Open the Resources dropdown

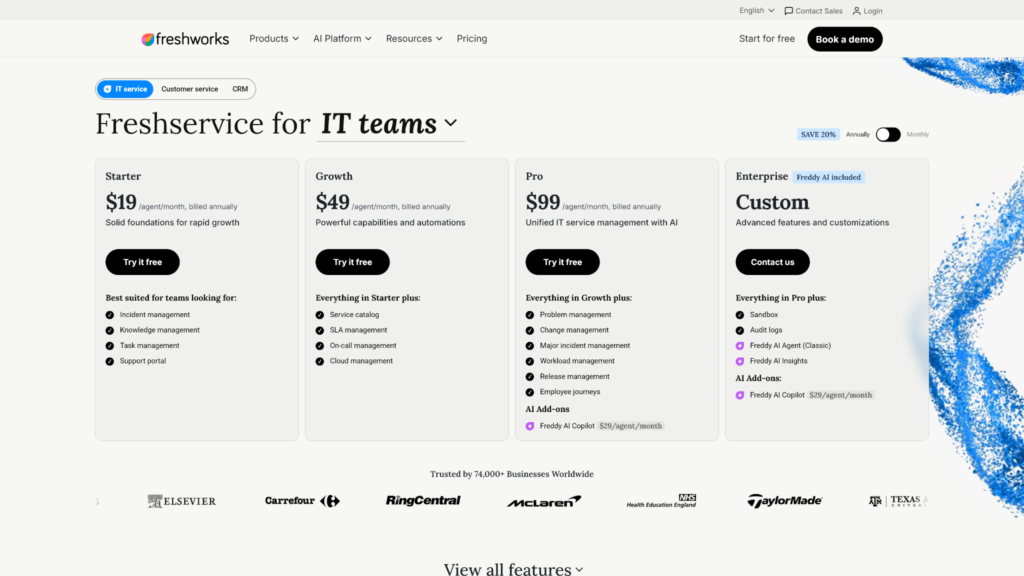(x=414, y=39)
